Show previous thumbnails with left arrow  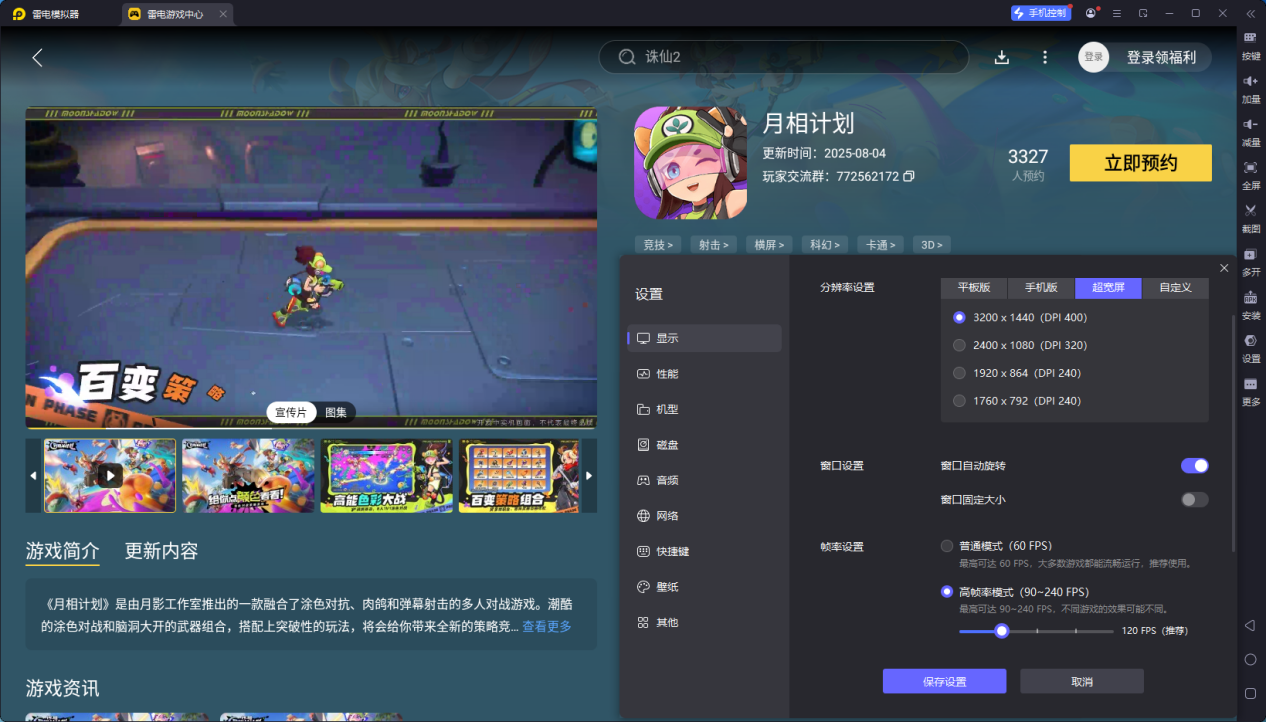point(33,476)
